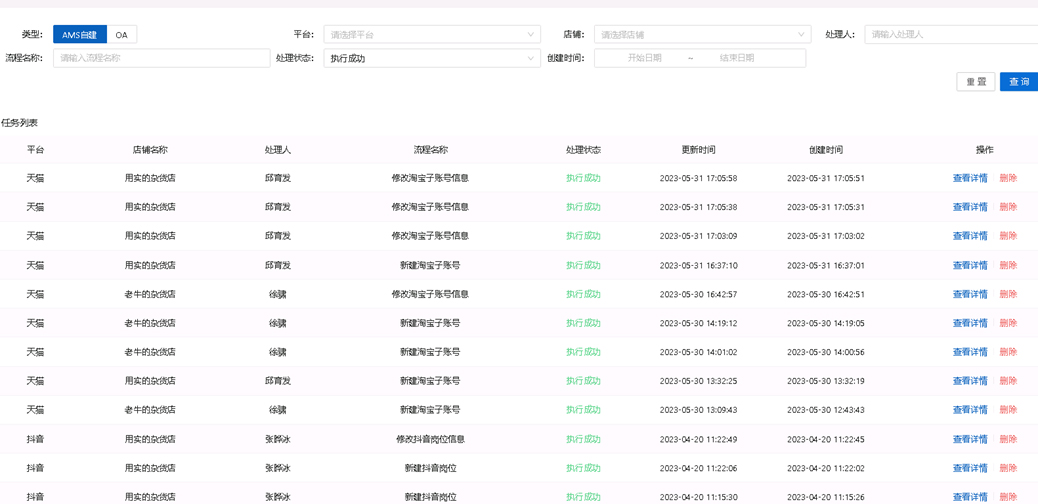Open the 处理状态 dropdown showing 执行成功
Viewport: 1038px width, 504px height.
432,58
